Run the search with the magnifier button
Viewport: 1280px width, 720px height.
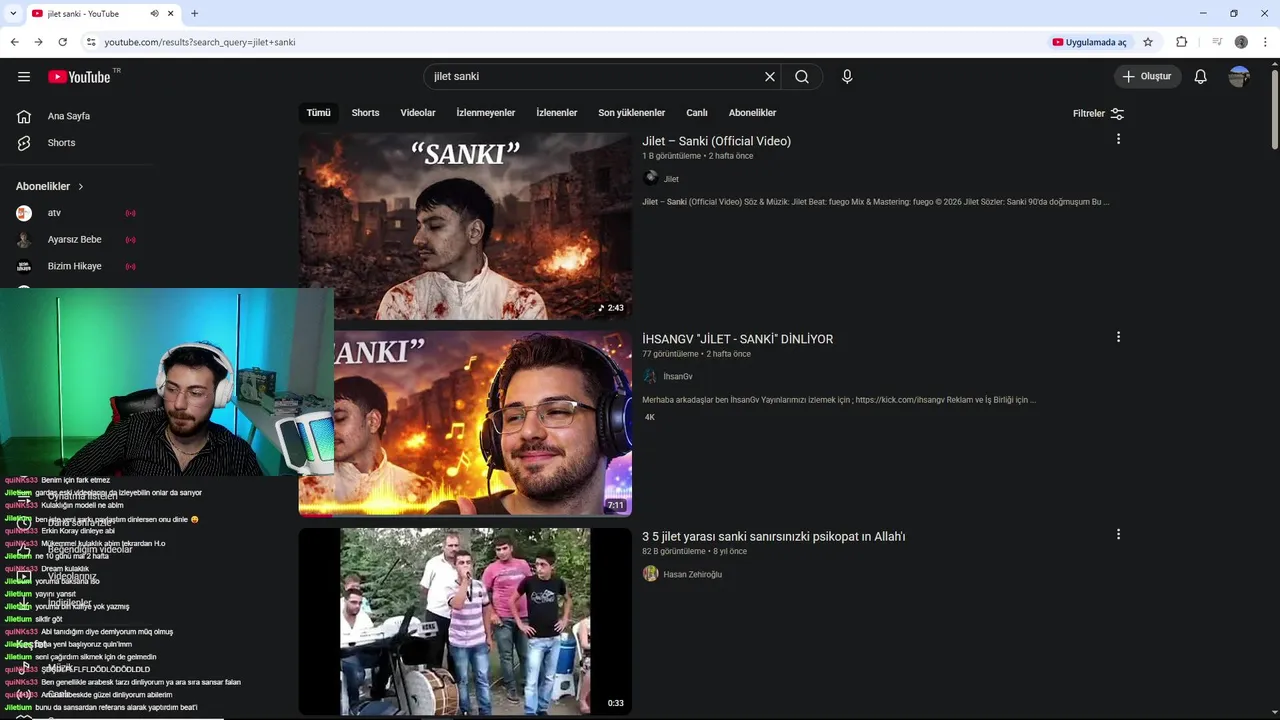pos(802,77)
